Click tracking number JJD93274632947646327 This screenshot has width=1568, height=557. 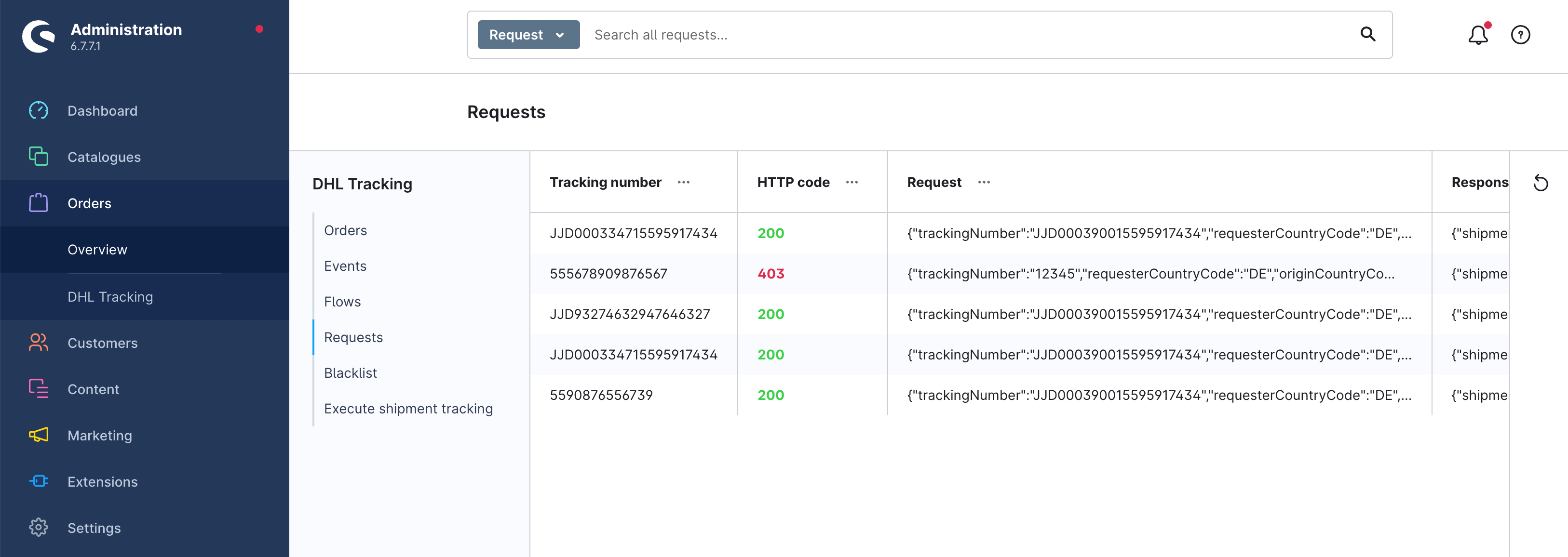tap(629, 314)
